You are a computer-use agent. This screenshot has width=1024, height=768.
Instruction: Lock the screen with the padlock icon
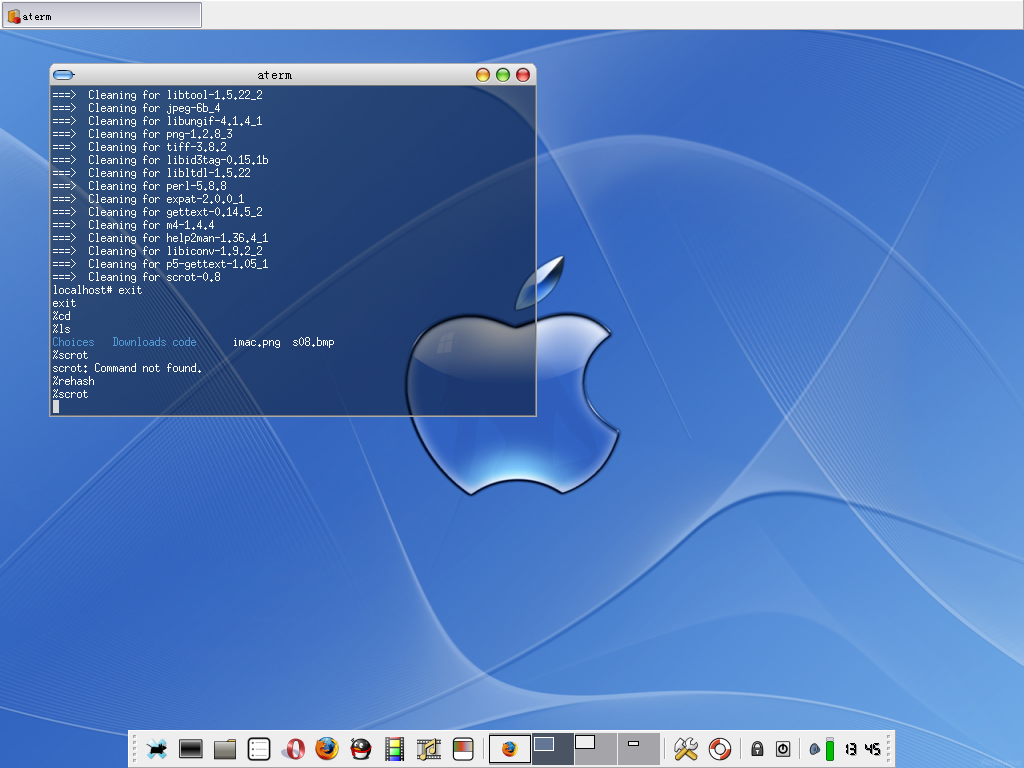point(758,748)
